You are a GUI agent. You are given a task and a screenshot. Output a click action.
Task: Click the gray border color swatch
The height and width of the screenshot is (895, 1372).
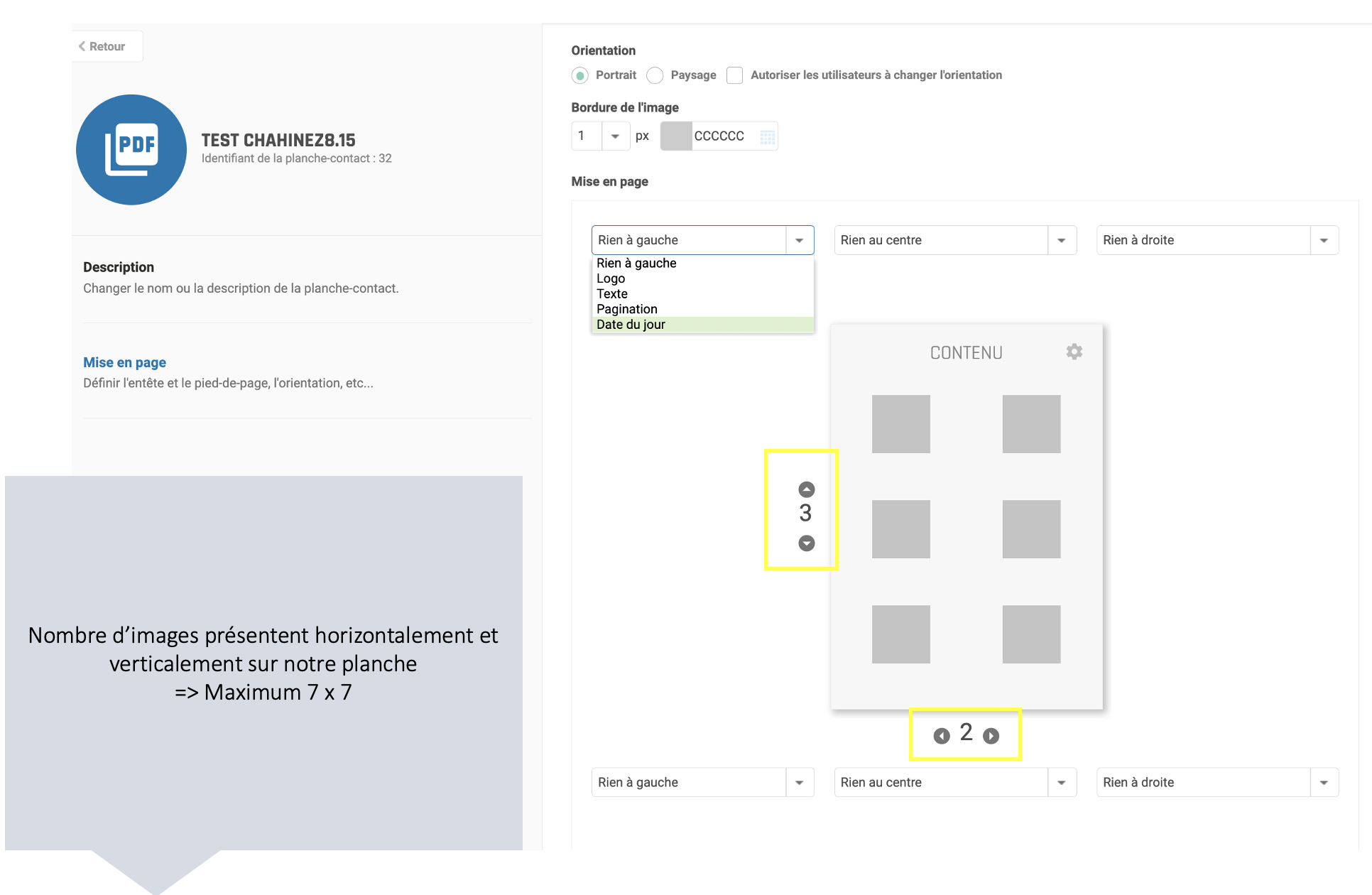point(676,136)
